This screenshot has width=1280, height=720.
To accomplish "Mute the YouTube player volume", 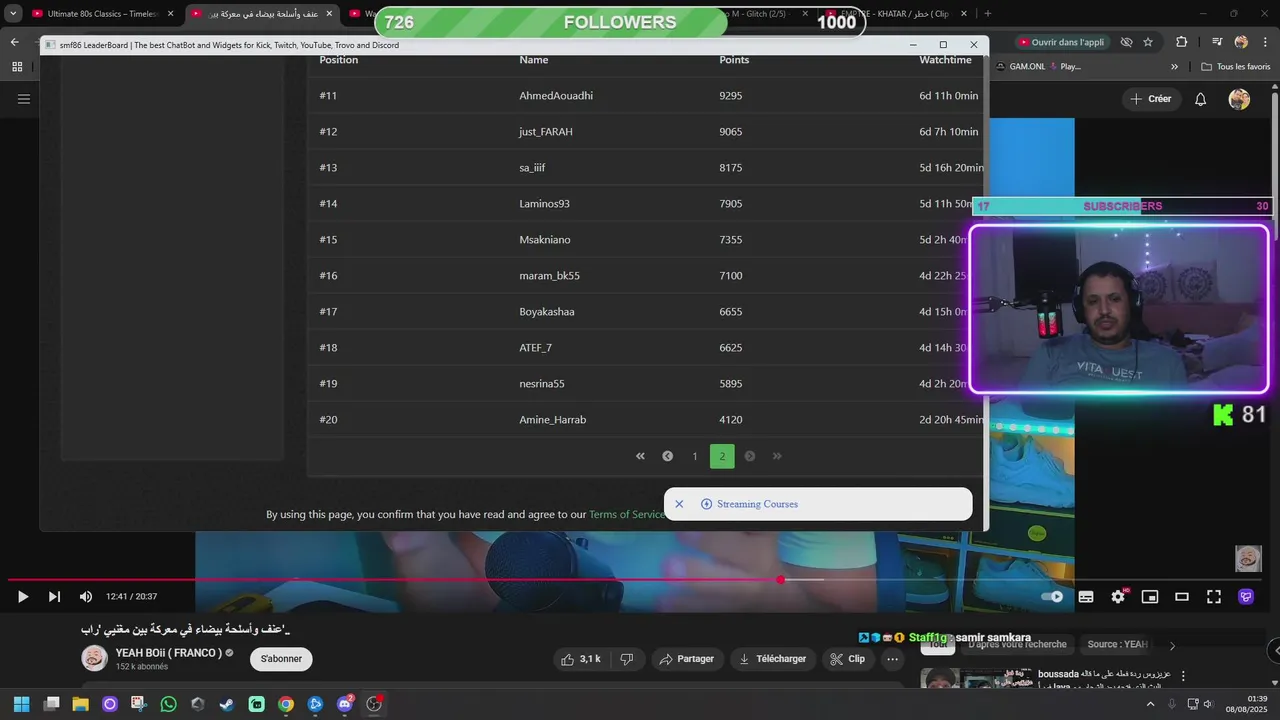I will (86, 597).
